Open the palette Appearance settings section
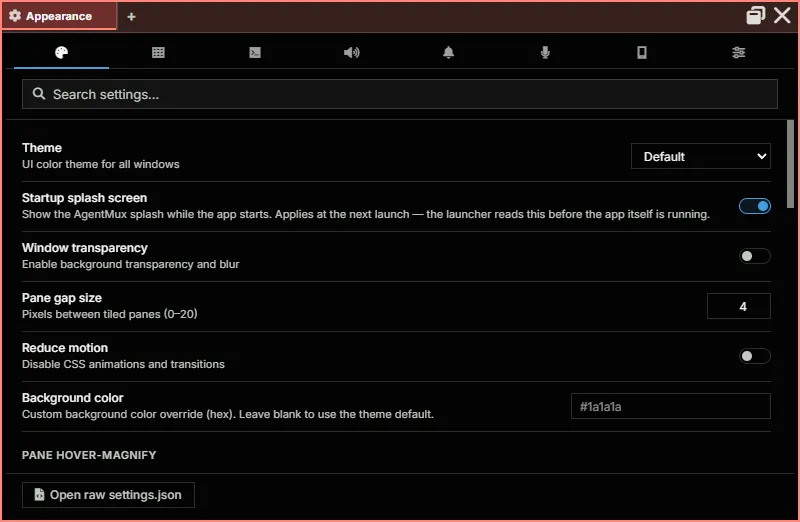Viewport: 800px width, 522px height. pos(61,53)
